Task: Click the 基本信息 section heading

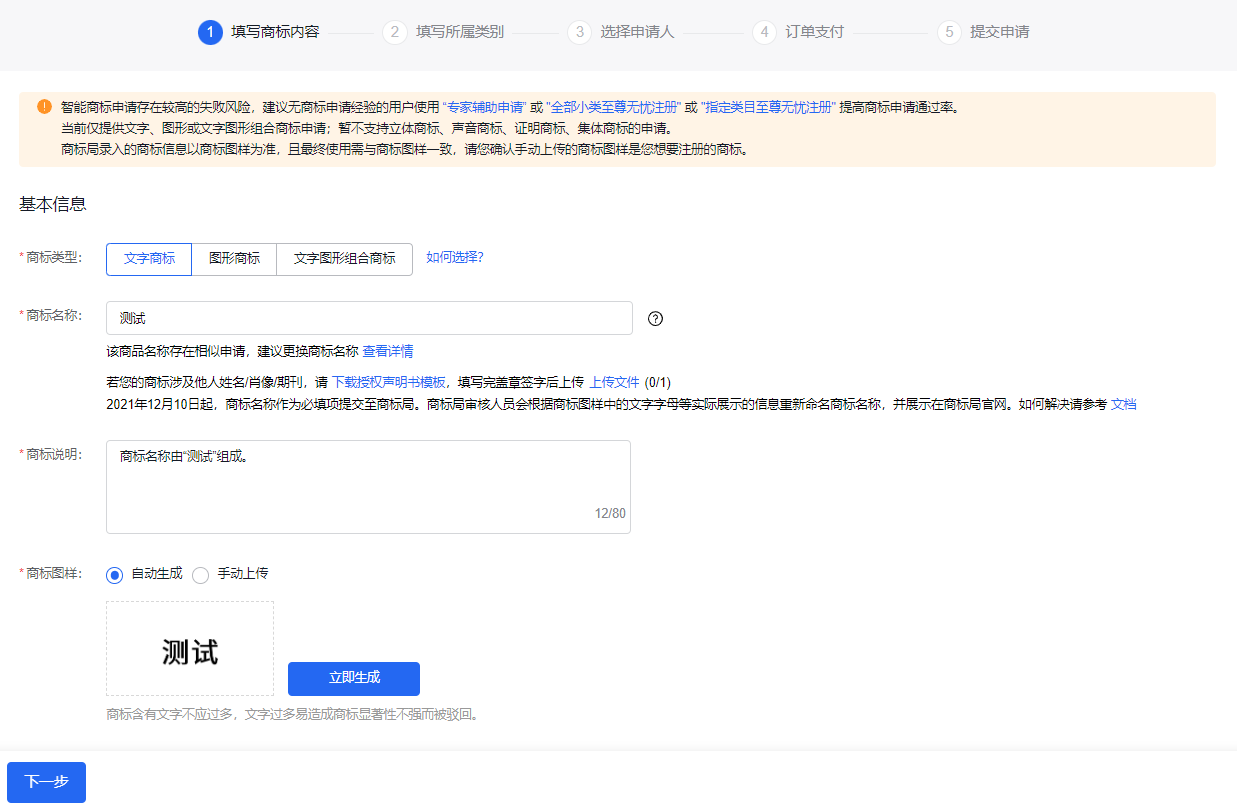Action: click(53, 204)
